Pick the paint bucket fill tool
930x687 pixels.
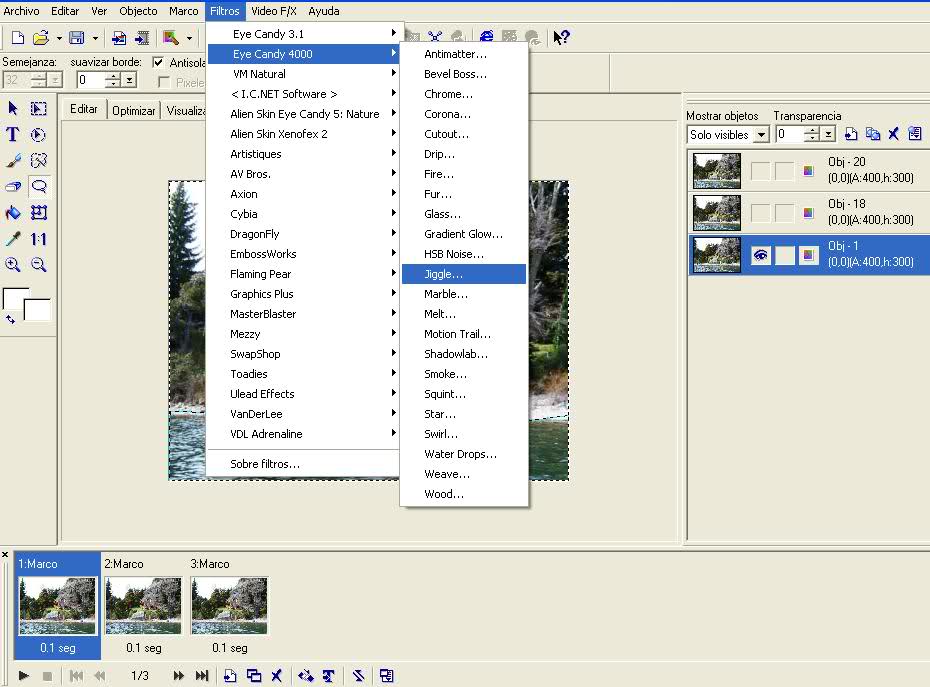coord(12,213)
